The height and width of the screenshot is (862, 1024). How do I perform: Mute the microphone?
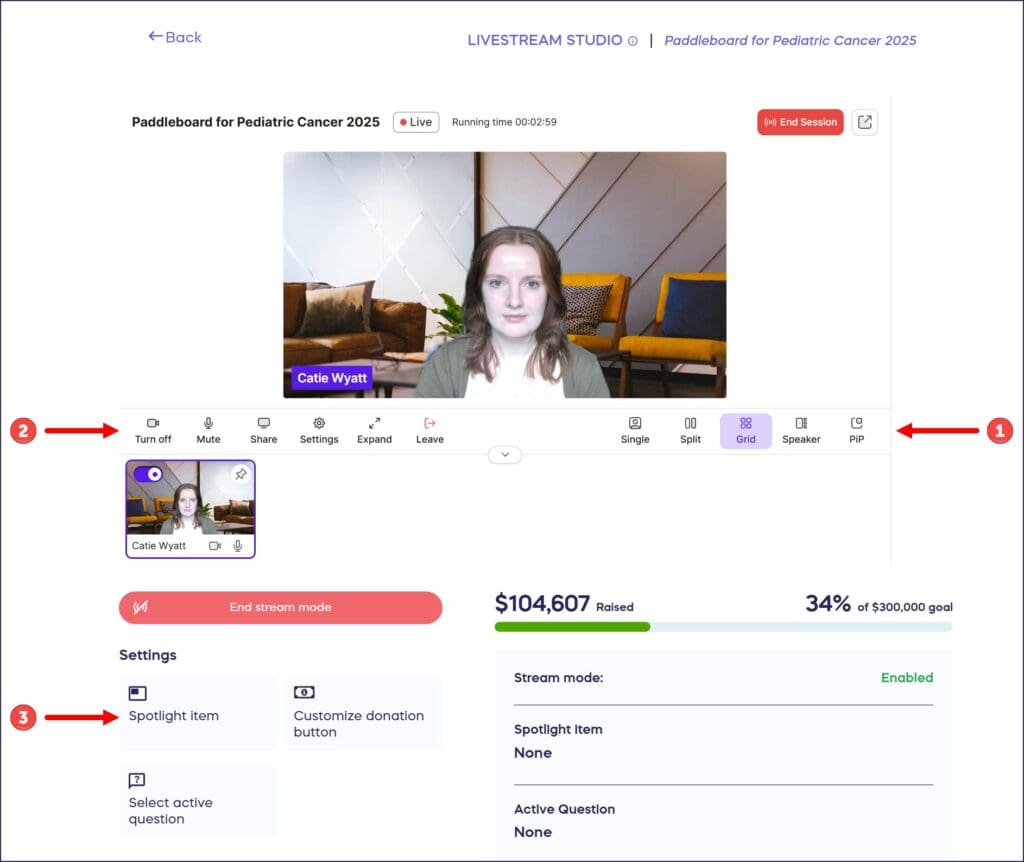pyautogui.click(x=208, y=430)
